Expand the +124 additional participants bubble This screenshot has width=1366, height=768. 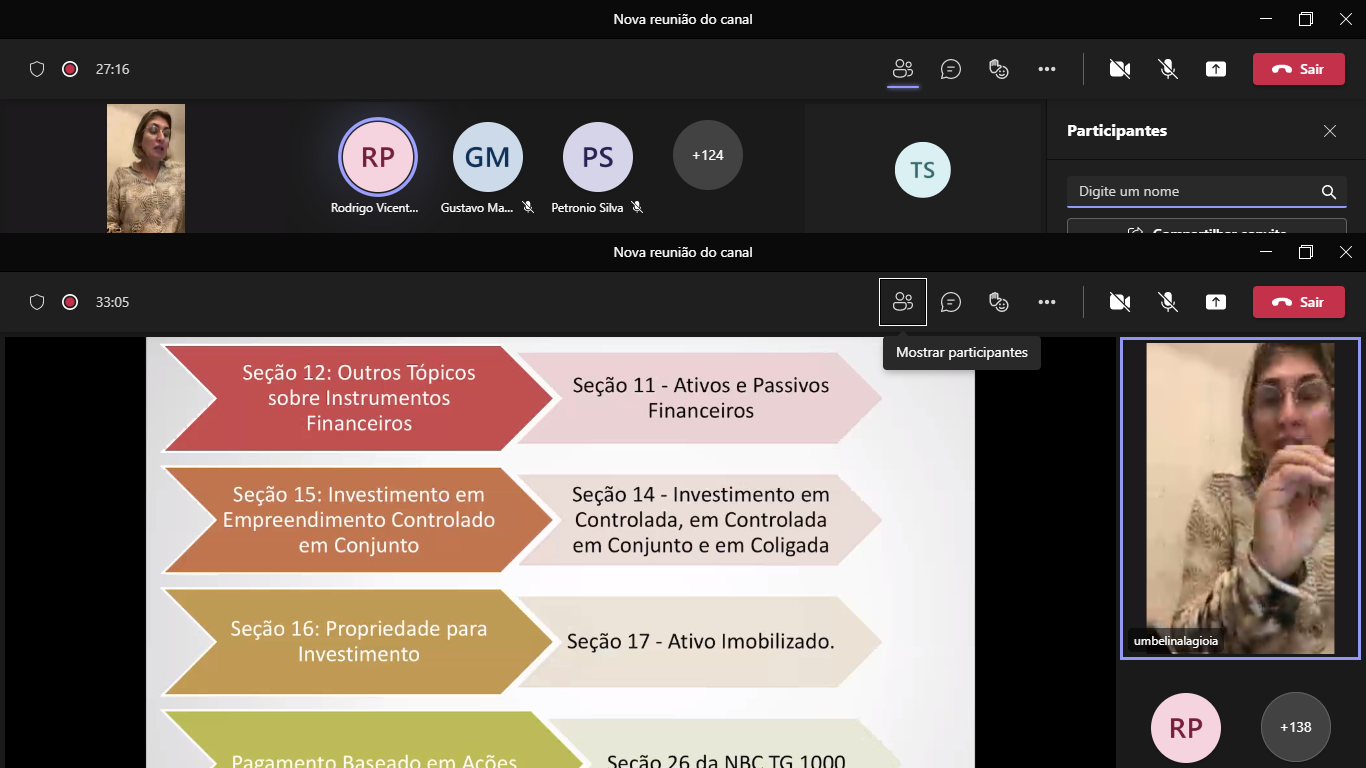(707, 155)
